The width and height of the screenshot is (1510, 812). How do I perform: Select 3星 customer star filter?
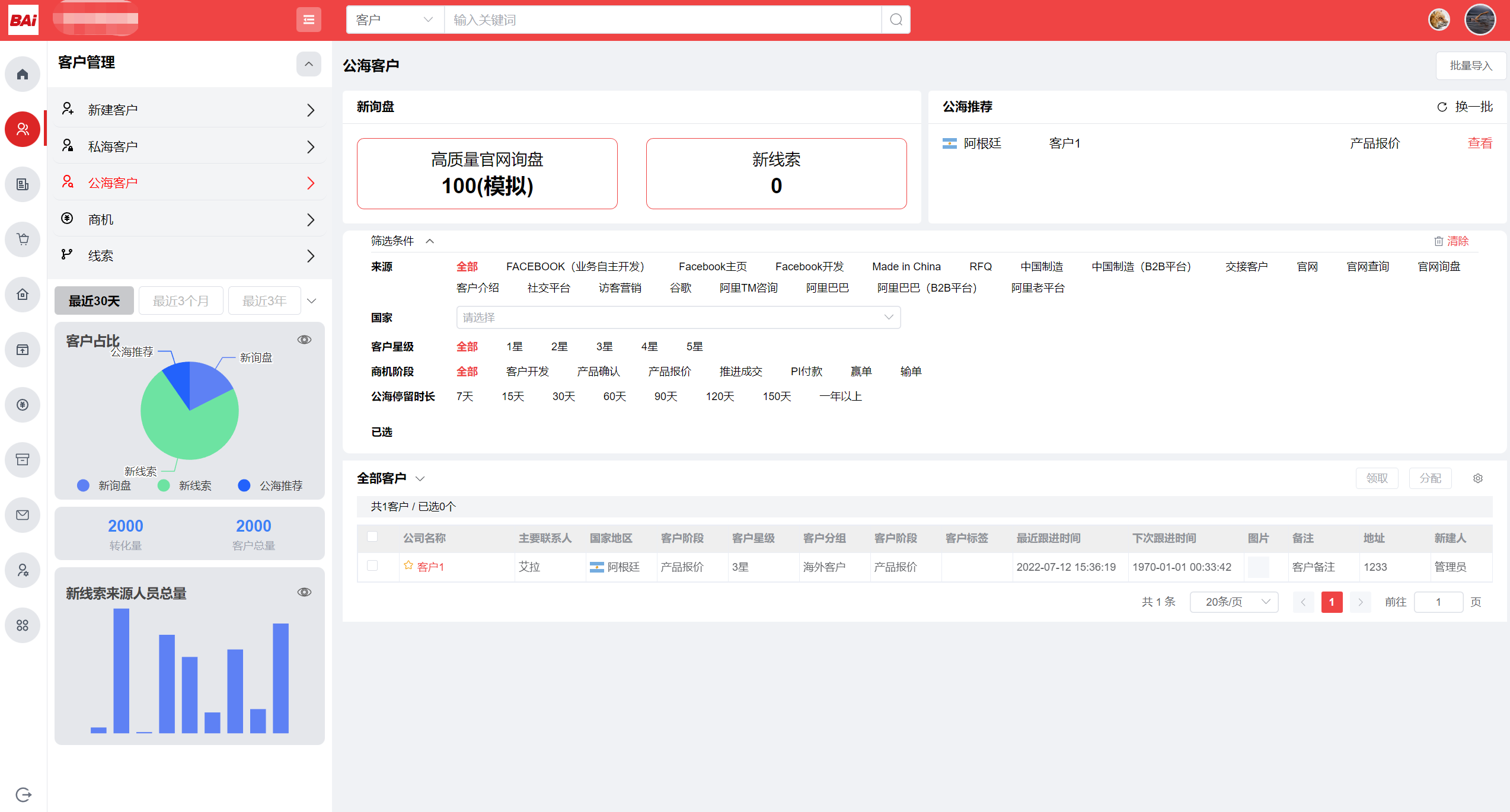pyautogui.click(x=604, y=347)
